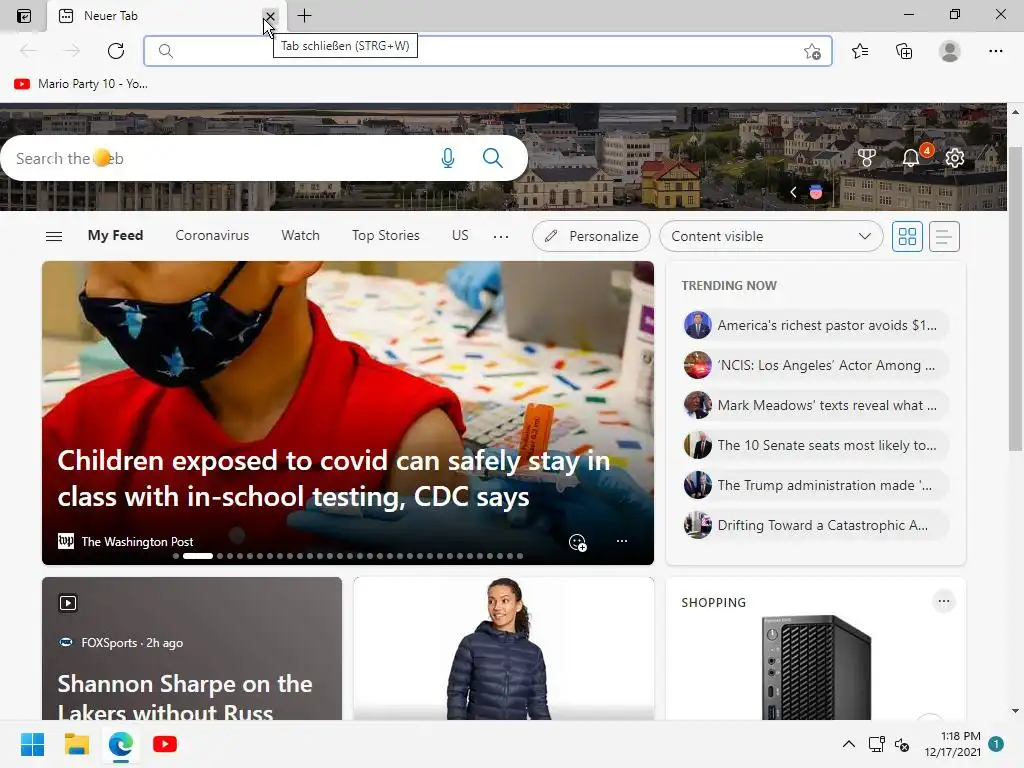Open the browser profile avatar
1024x768 pixels.
[950, 51]
